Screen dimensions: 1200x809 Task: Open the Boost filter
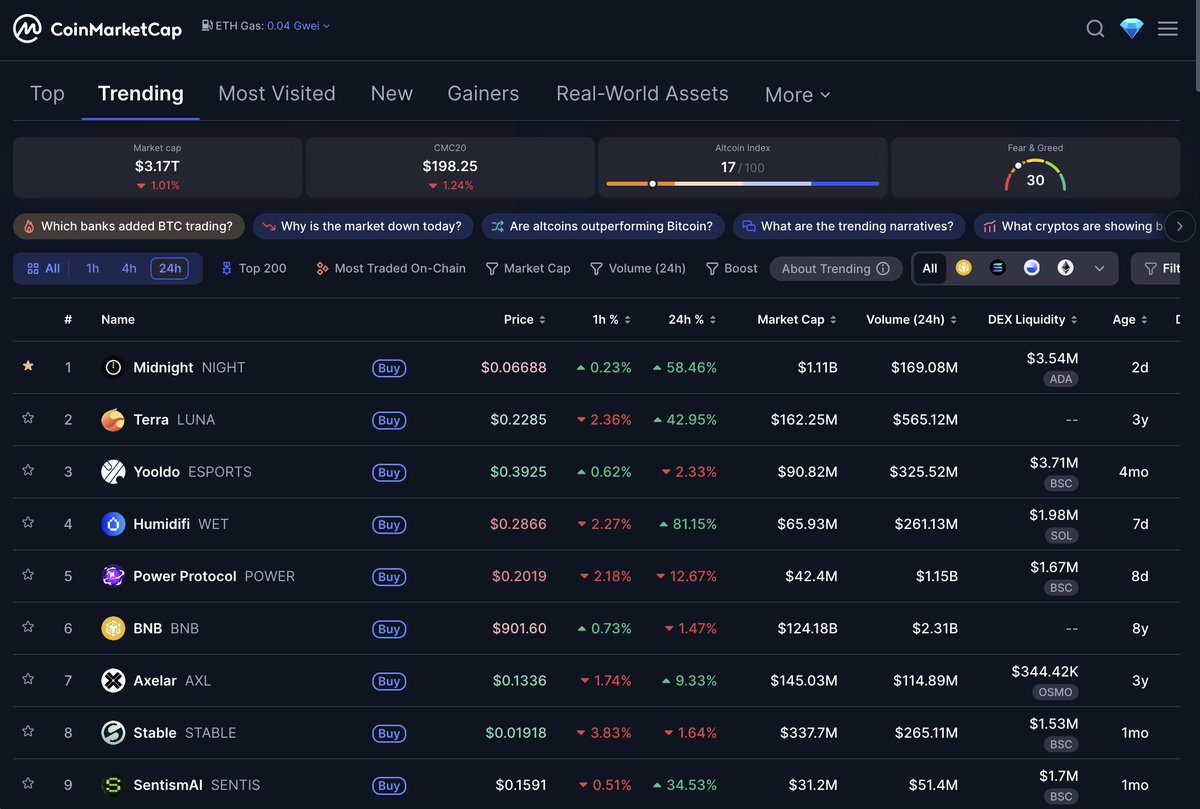click(x=732, y=268)
